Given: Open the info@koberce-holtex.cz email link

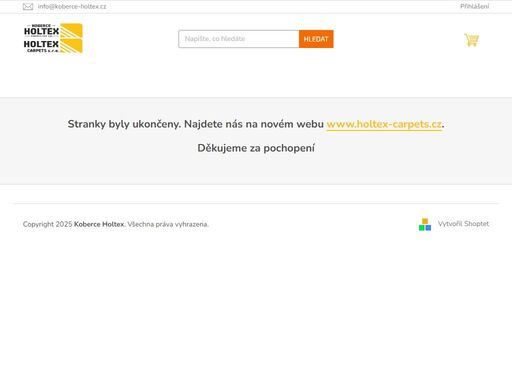Looking at the screenshot, I should point(72,6).
